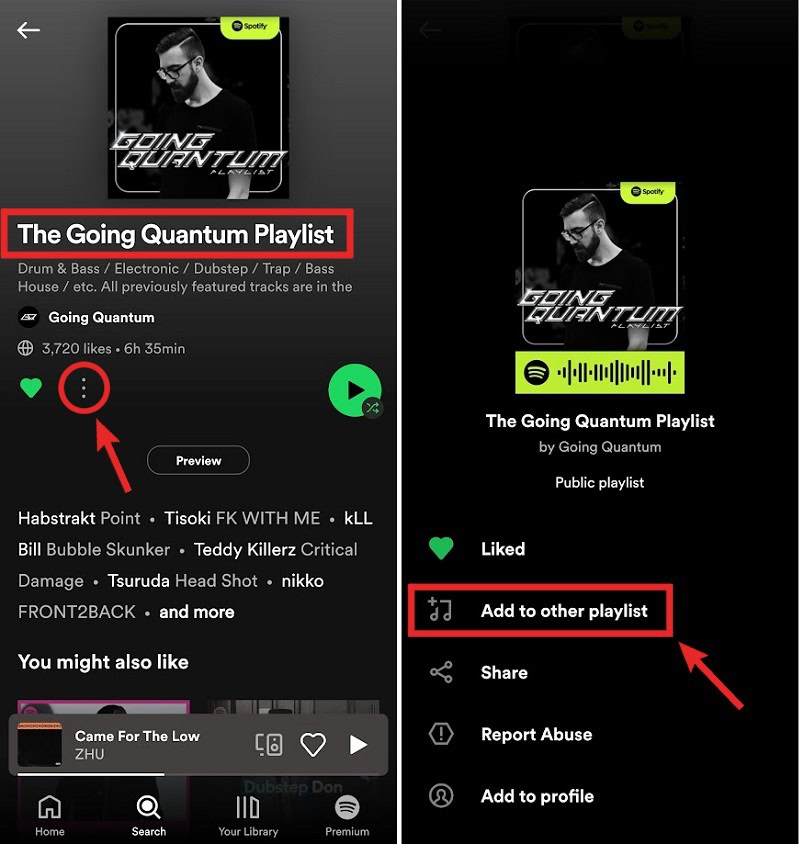Switch to the Search tab
The width and height of the screenshot is (799, 844).
(149, 815)
